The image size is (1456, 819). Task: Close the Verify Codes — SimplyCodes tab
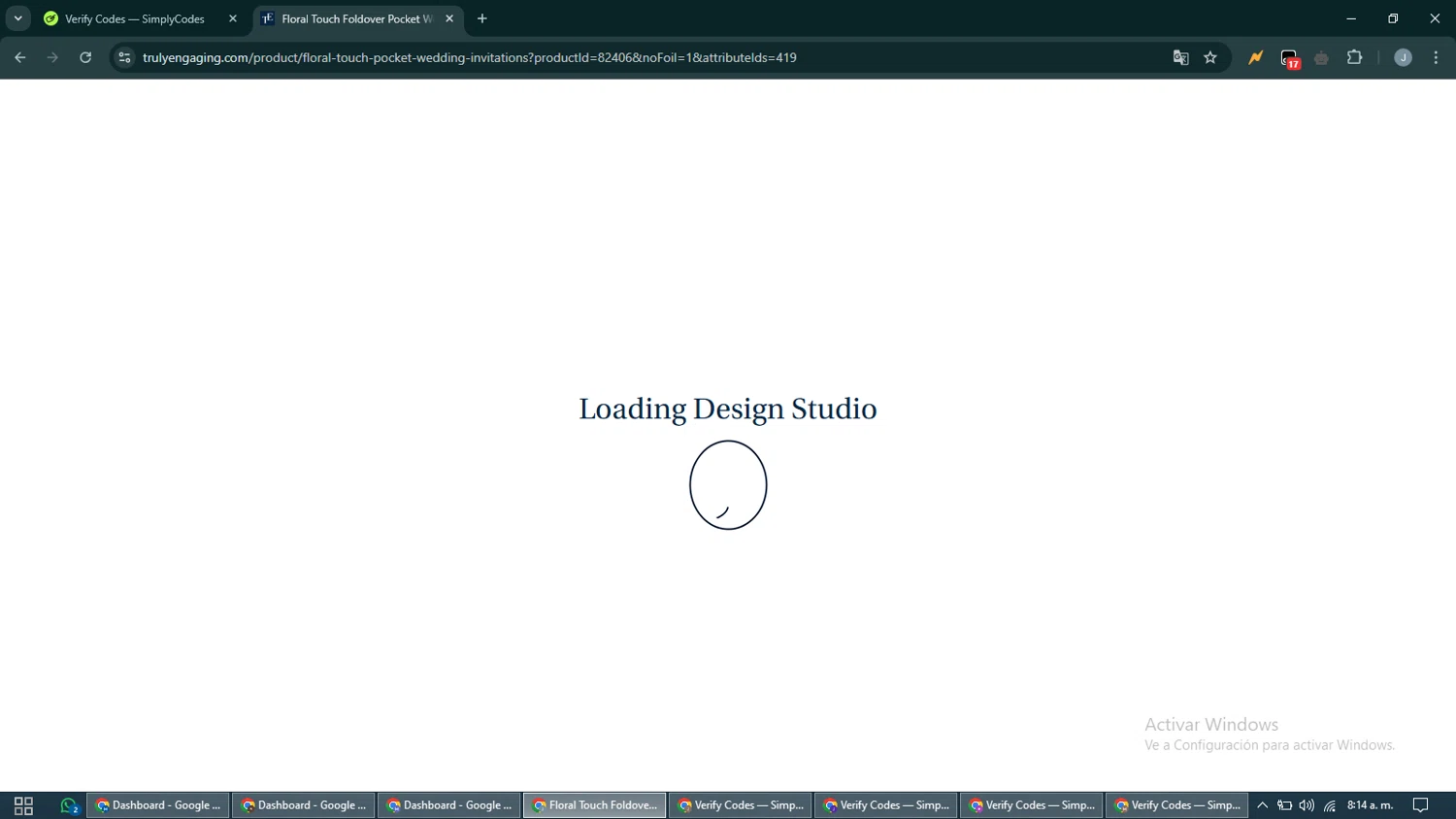point(233,18)
